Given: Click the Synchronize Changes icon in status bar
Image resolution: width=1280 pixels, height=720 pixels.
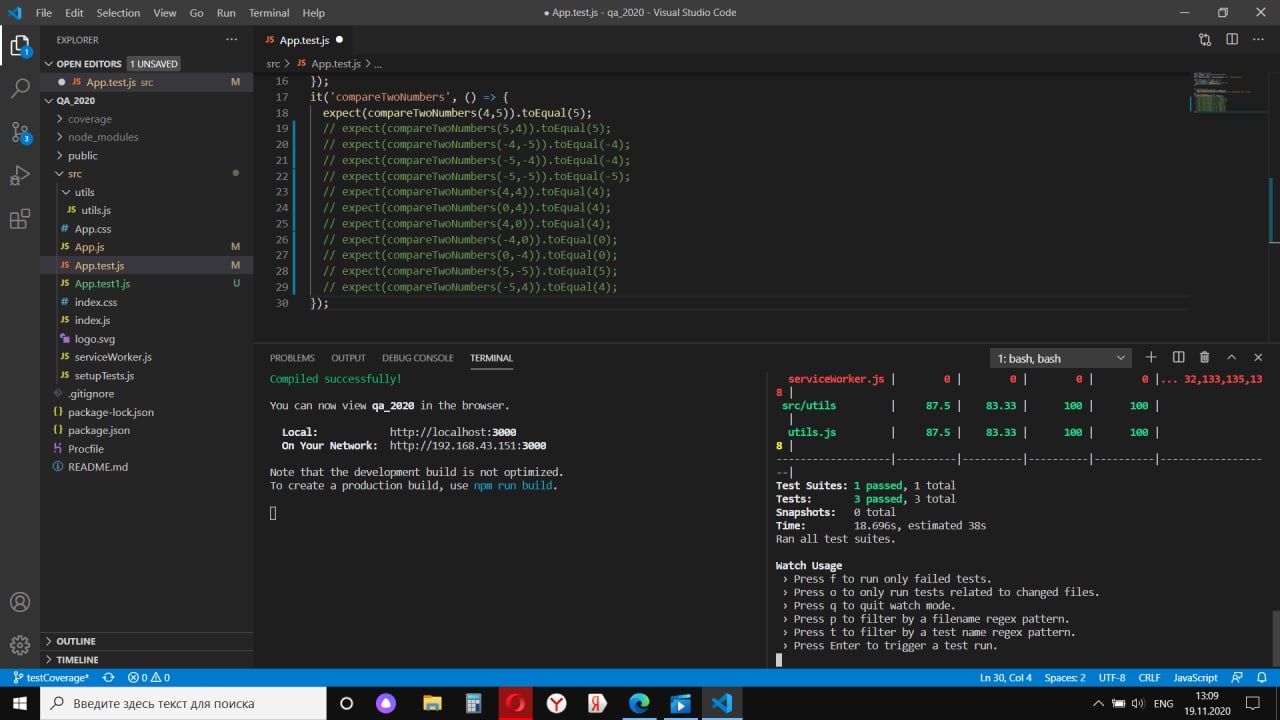Looking at the screenshot, I should point(108,677).
